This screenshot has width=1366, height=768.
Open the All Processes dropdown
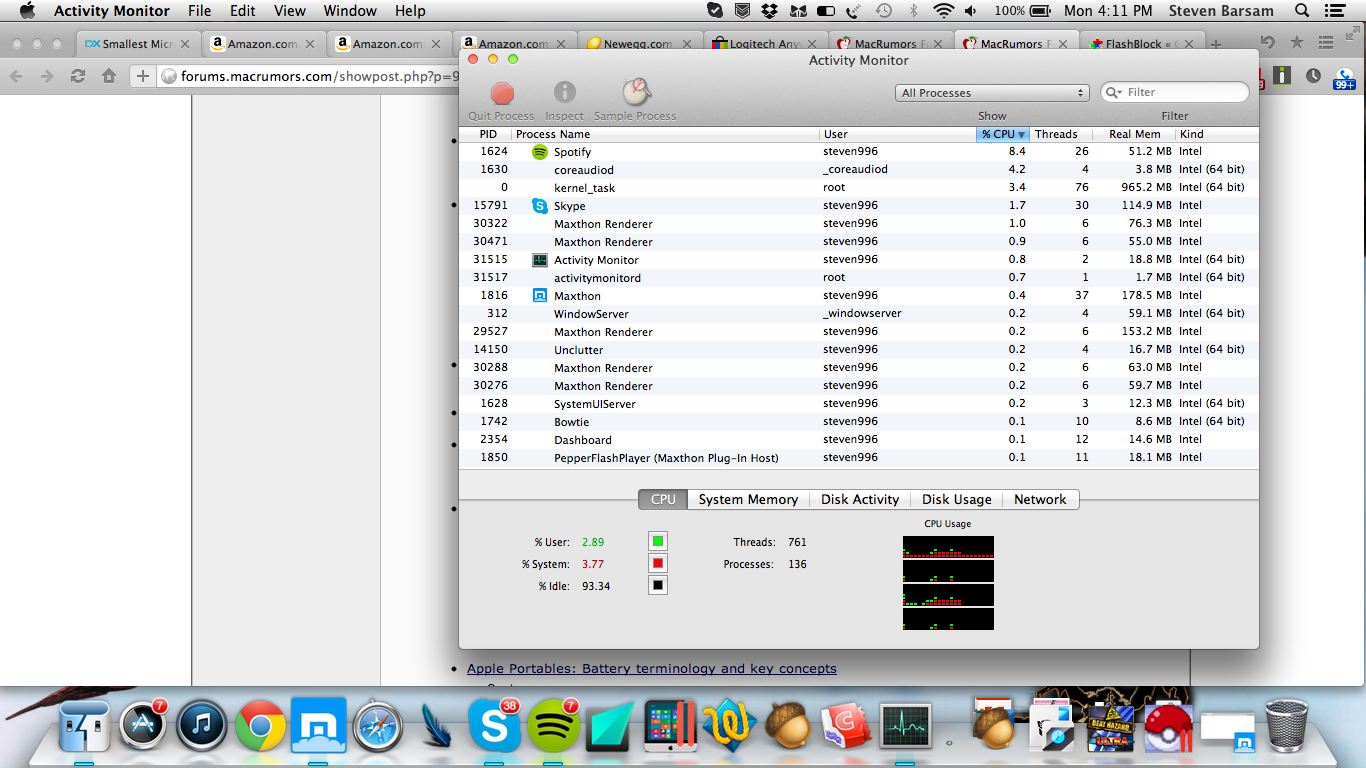point(992,93)
